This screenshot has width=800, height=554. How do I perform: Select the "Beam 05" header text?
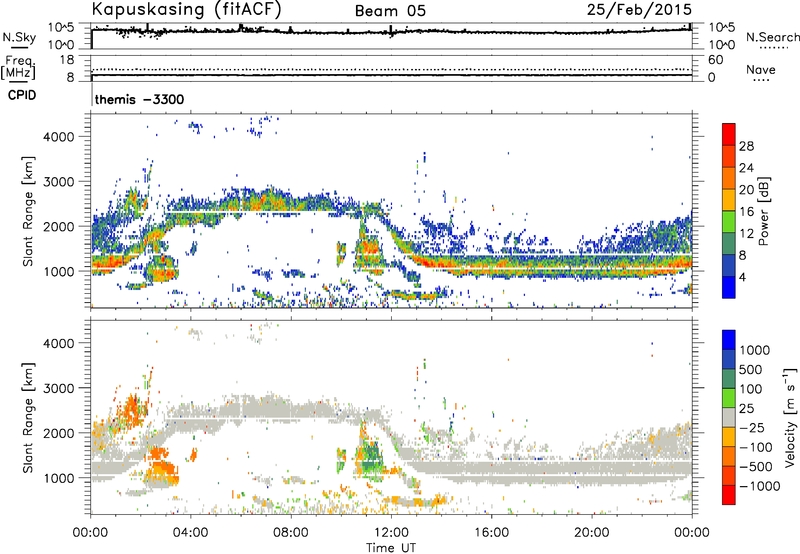tap(390, 11)
